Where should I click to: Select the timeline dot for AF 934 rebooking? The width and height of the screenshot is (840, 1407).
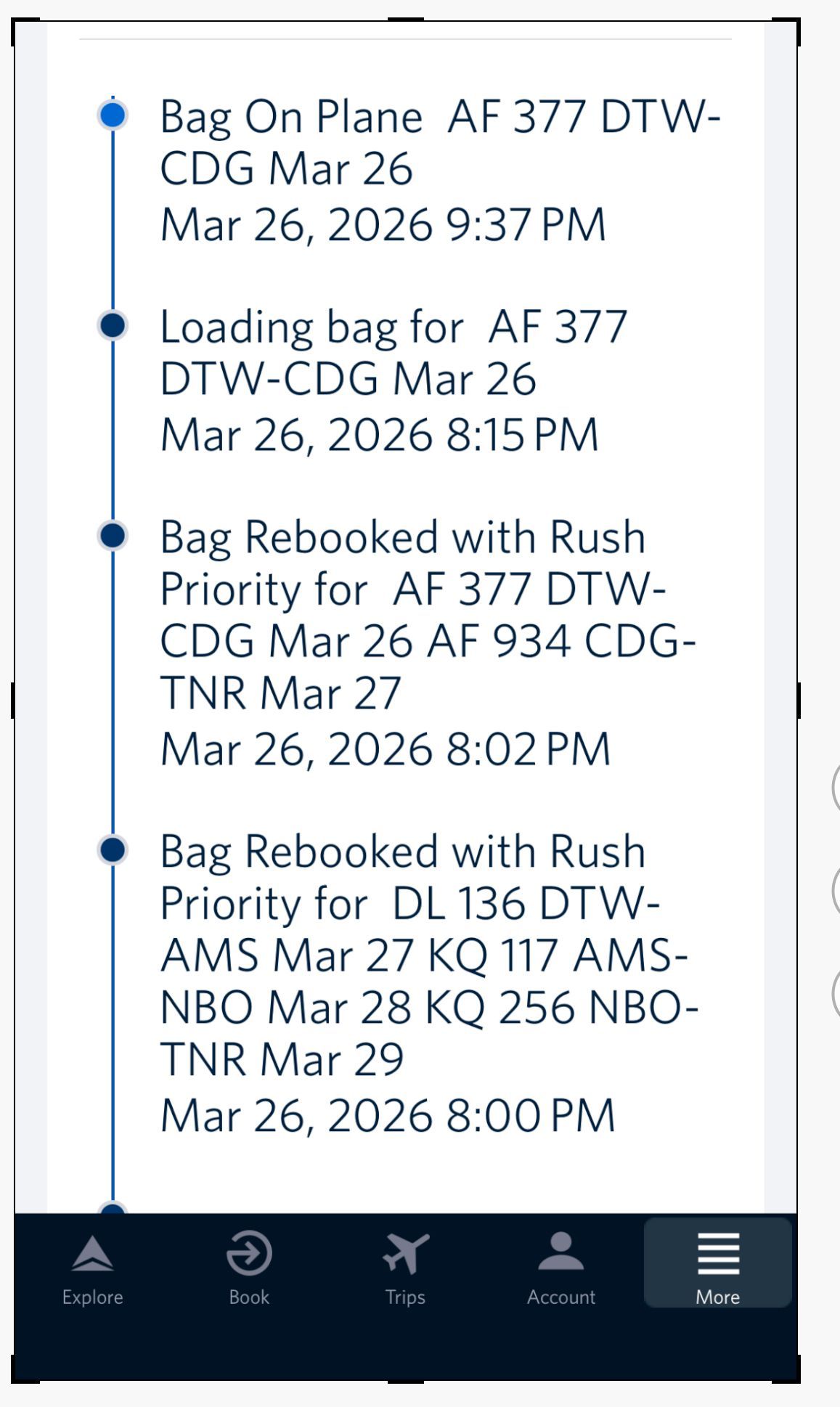pyautogui.click(x=113, y=536)
